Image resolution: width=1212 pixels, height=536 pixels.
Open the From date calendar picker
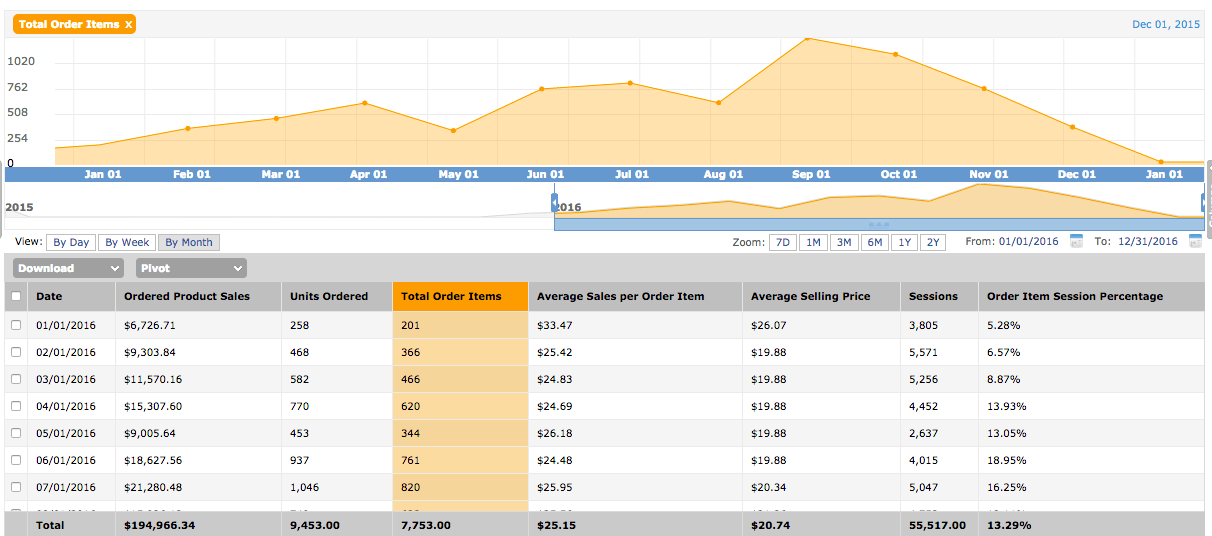tap(1077, 241)
